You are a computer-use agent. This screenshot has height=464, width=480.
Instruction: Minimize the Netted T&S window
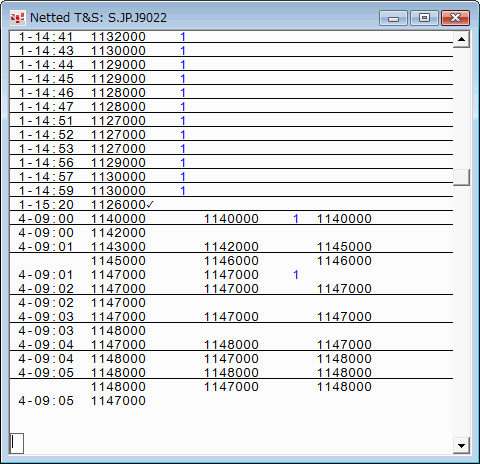[393, 18]
